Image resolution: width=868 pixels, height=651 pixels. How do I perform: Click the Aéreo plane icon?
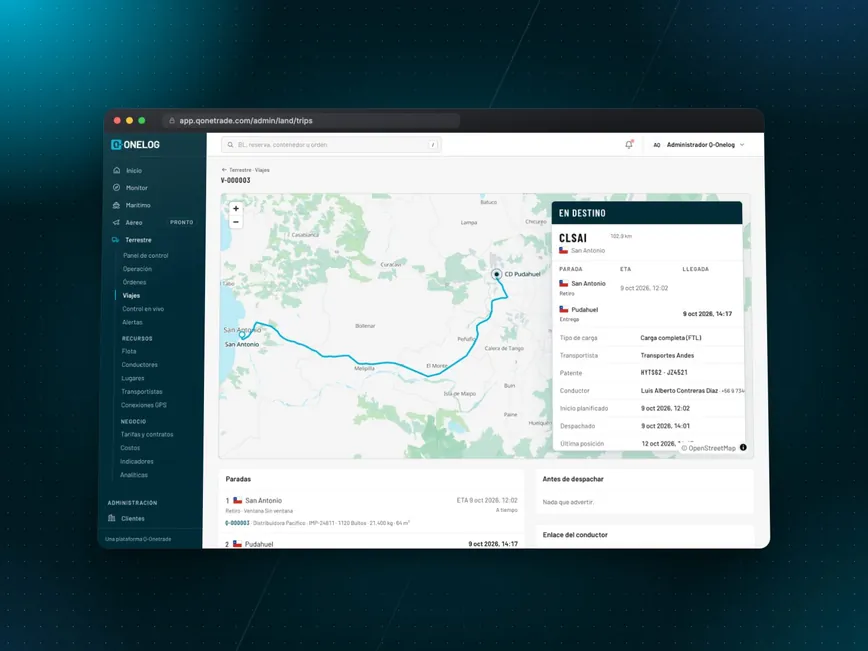(116, 223)
